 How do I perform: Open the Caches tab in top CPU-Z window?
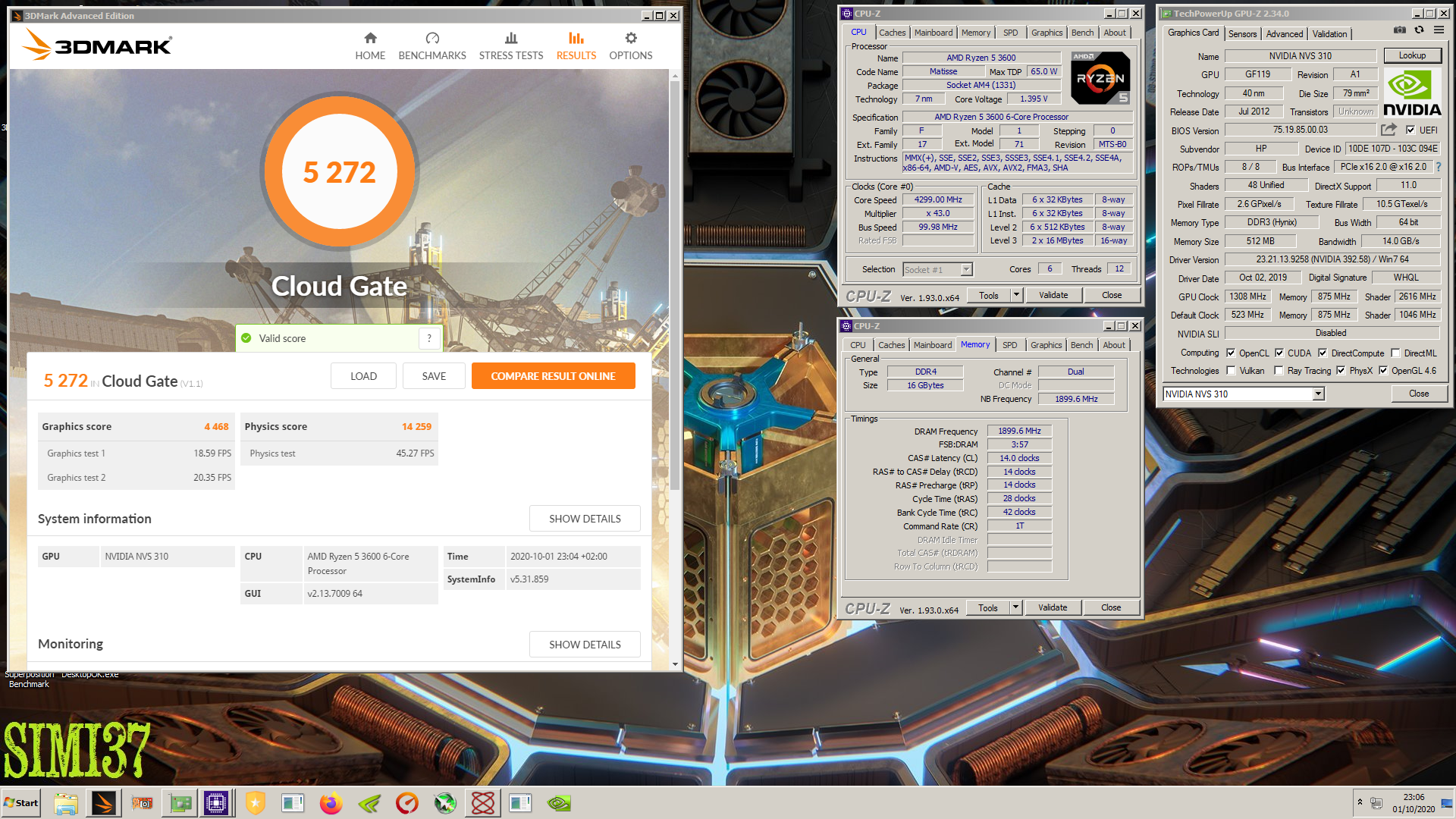coord(892,32)
